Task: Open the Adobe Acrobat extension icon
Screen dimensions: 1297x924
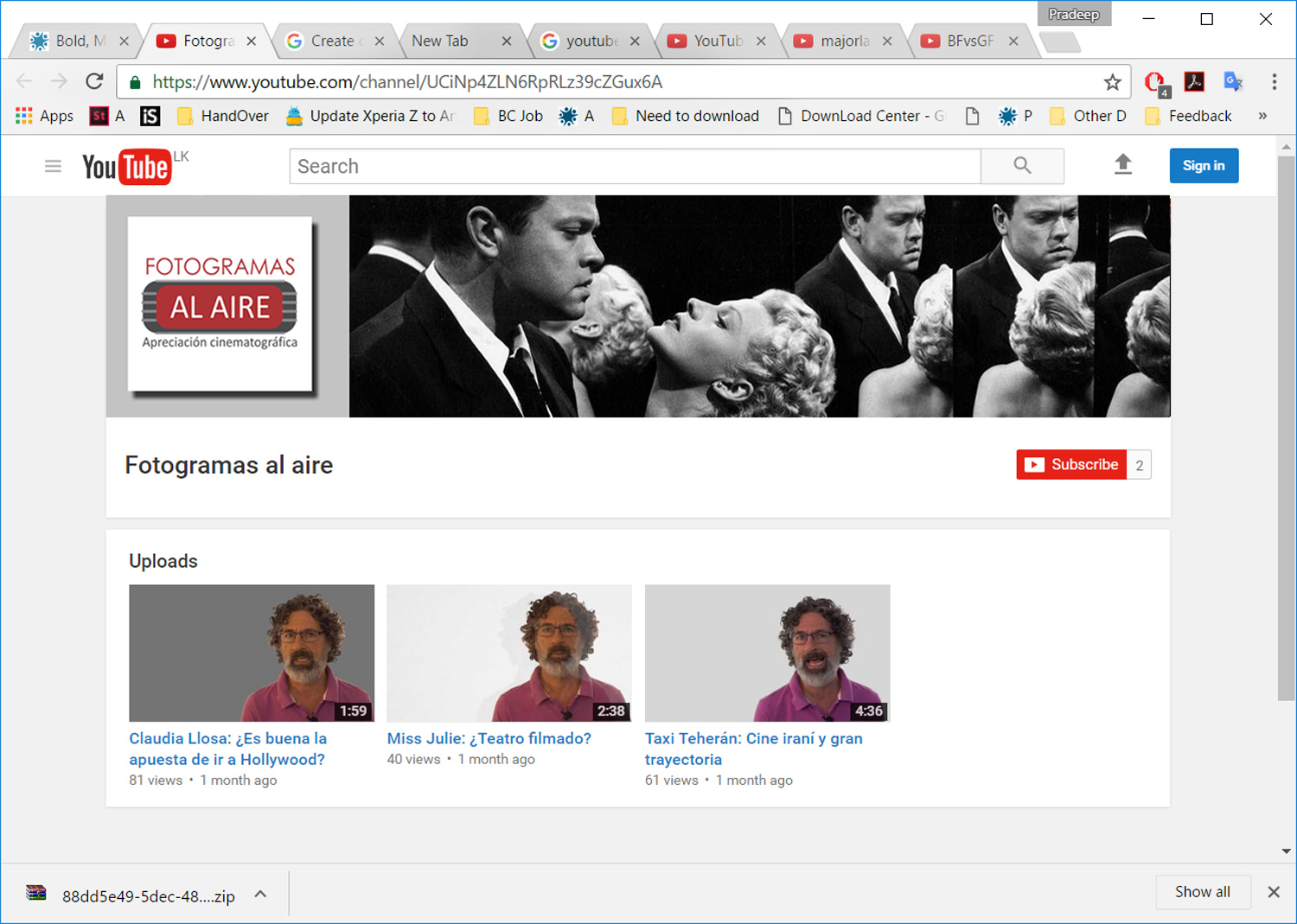Action: point(1194,82)
